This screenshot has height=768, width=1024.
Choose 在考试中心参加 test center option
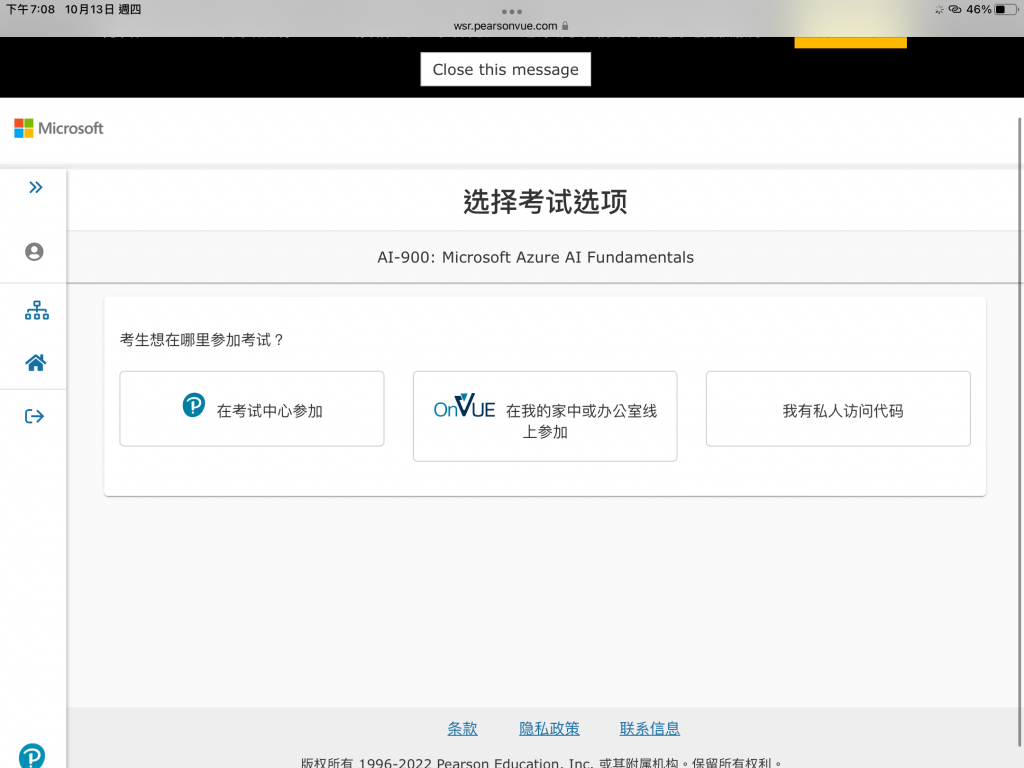(x=251, y=409)
